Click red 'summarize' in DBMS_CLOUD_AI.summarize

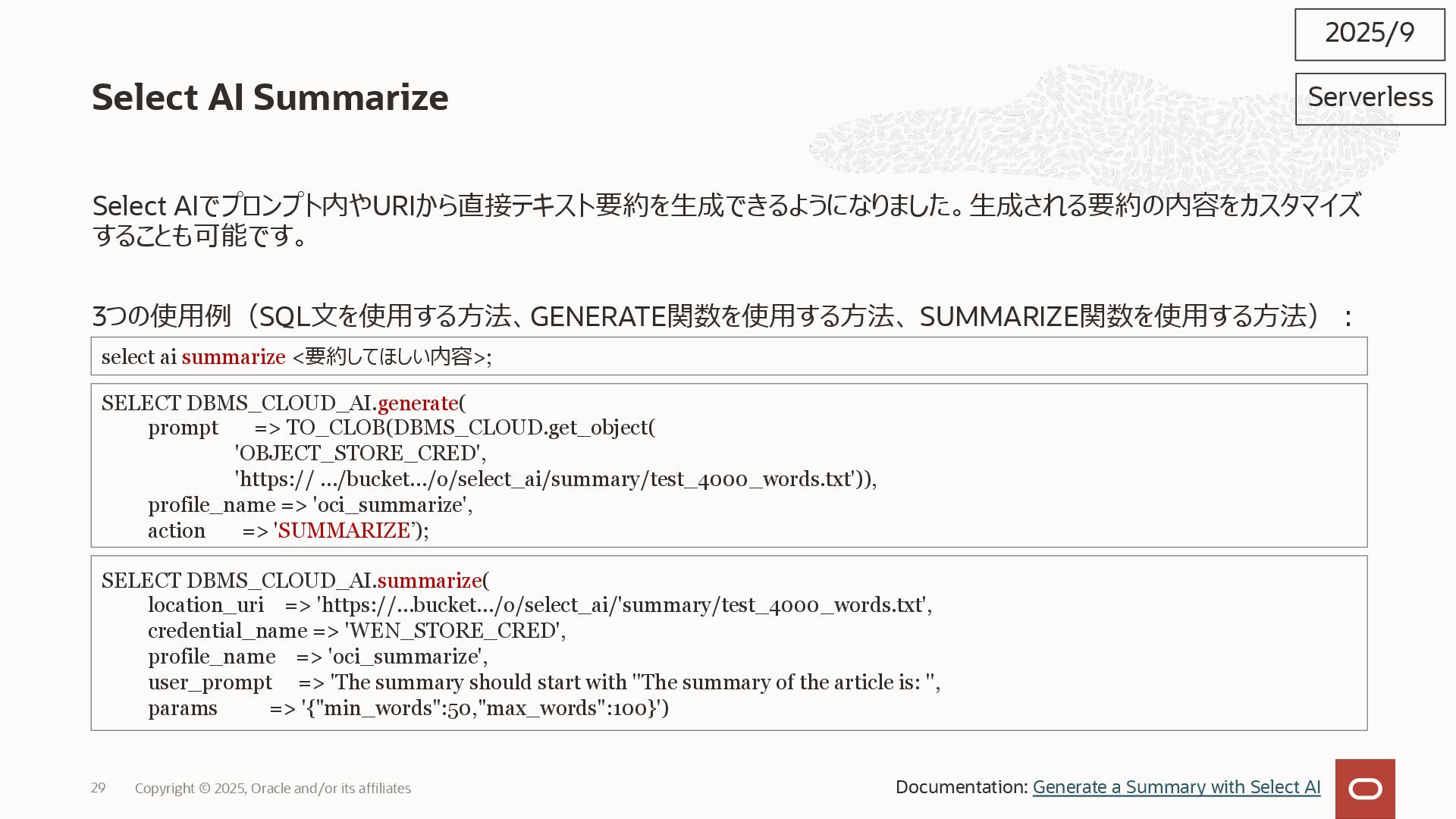429,580
